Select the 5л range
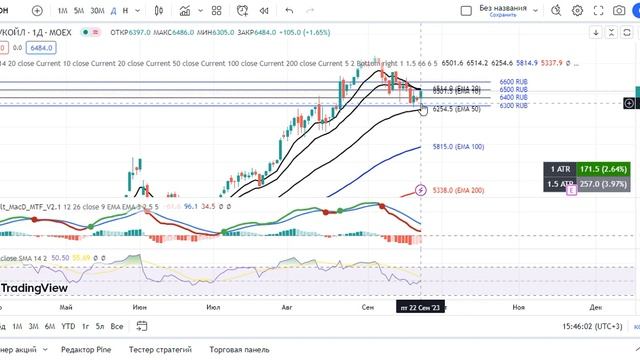This screenshot has height=360, width=640. [100, 326]
